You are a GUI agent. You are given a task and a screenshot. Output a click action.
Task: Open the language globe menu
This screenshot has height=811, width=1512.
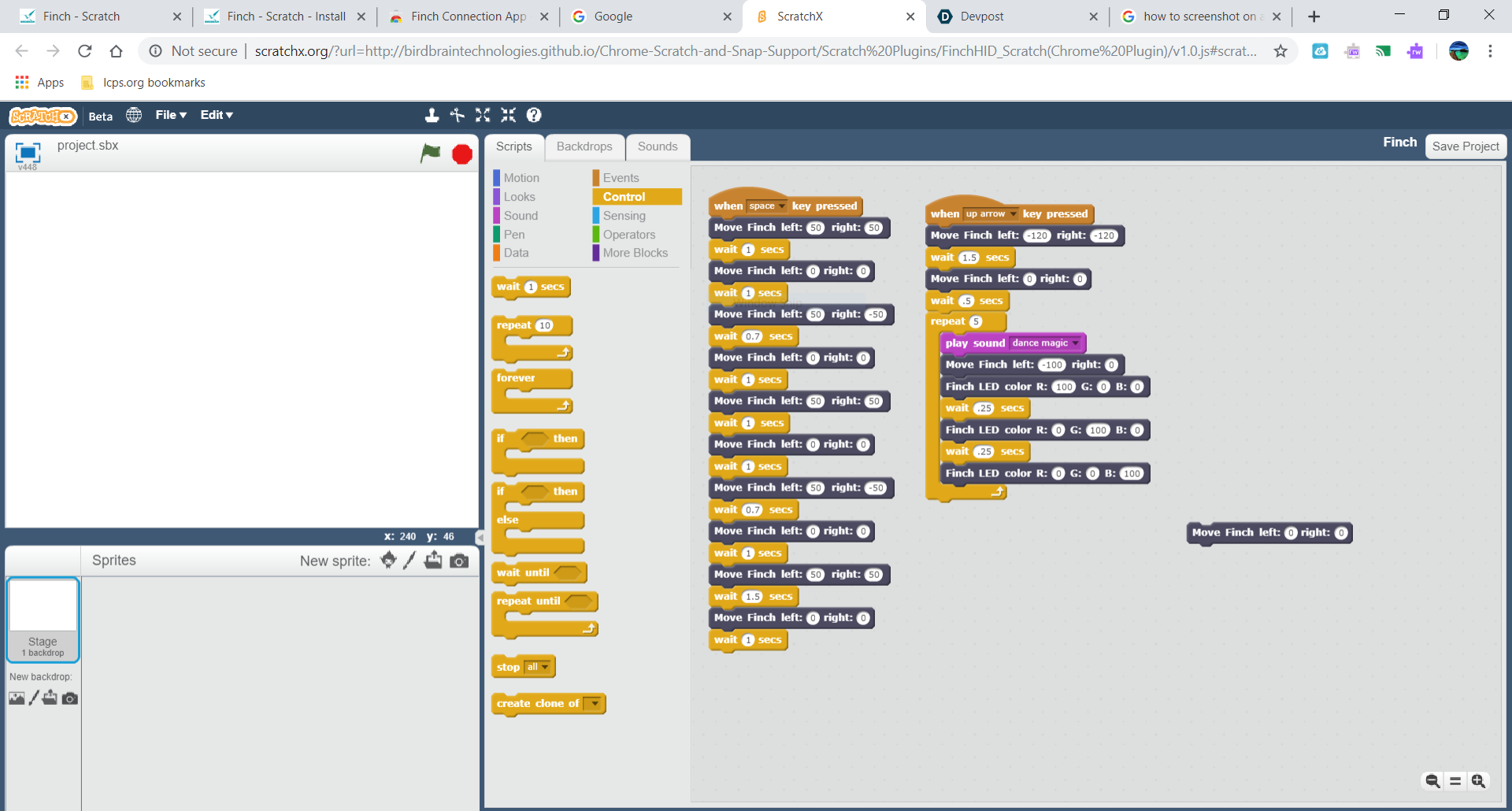(135, 115)
